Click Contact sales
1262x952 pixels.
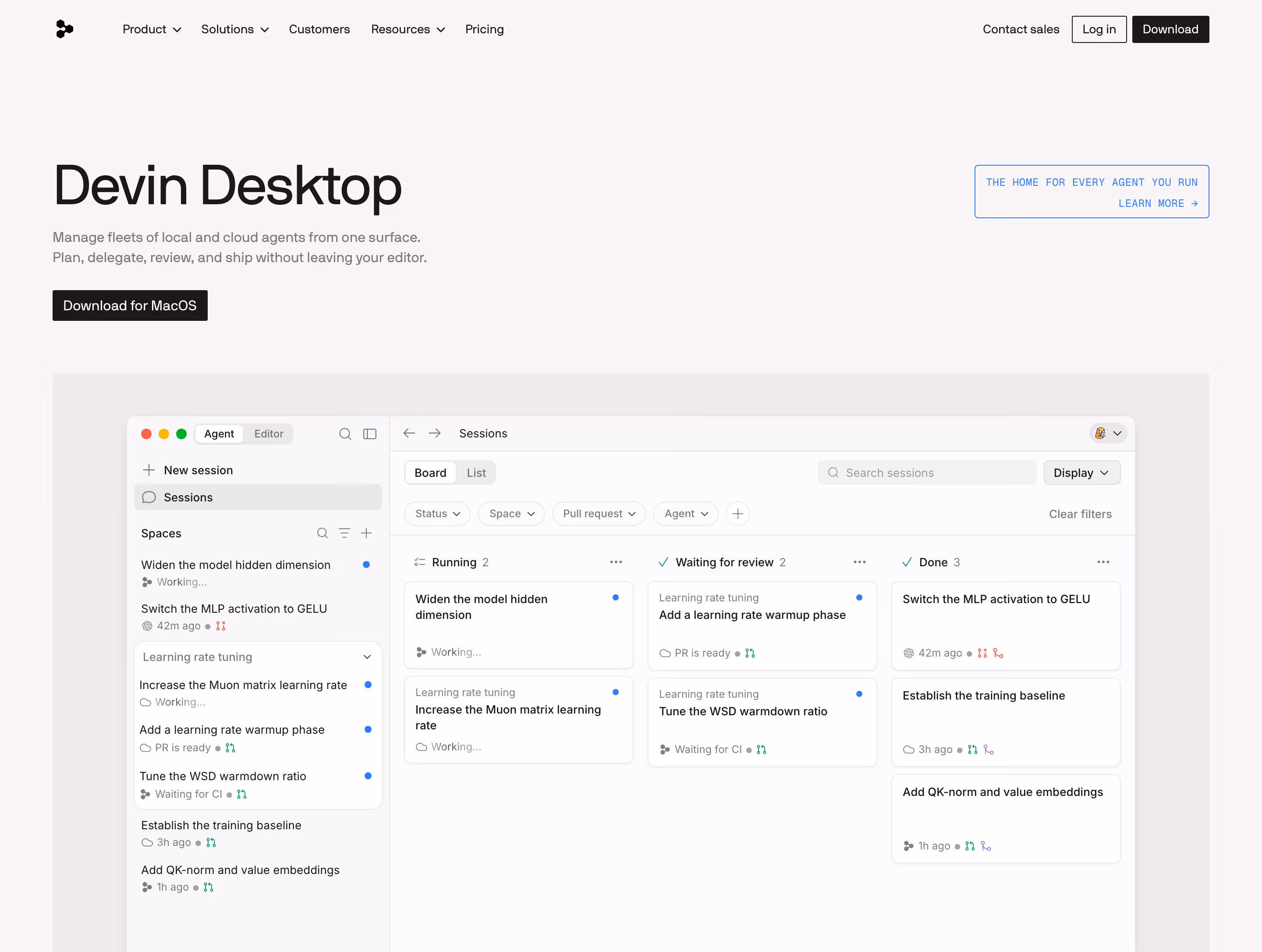point(1021,29)
